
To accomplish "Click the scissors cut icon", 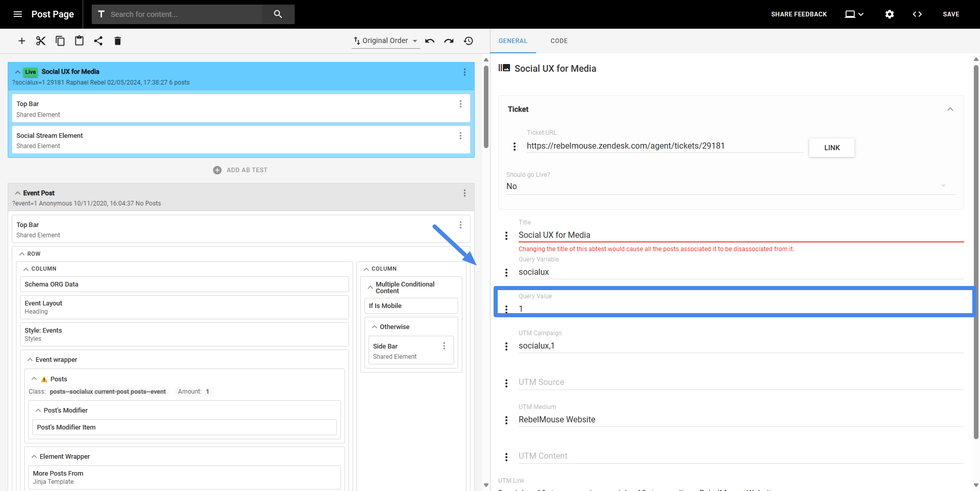I will (41, 41).
